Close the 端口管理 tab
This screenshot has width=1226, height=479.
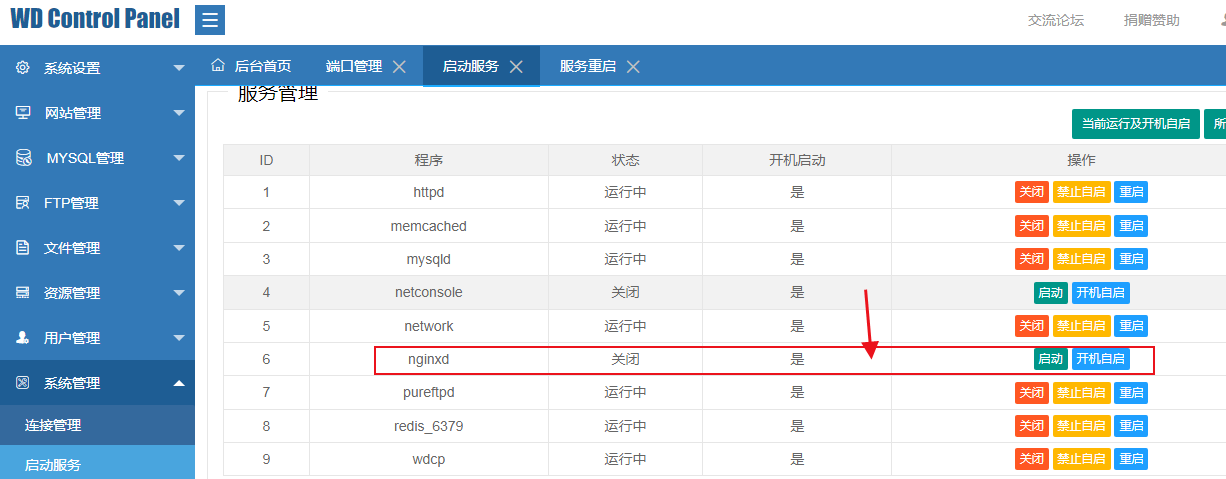click(x=399, y=67)
